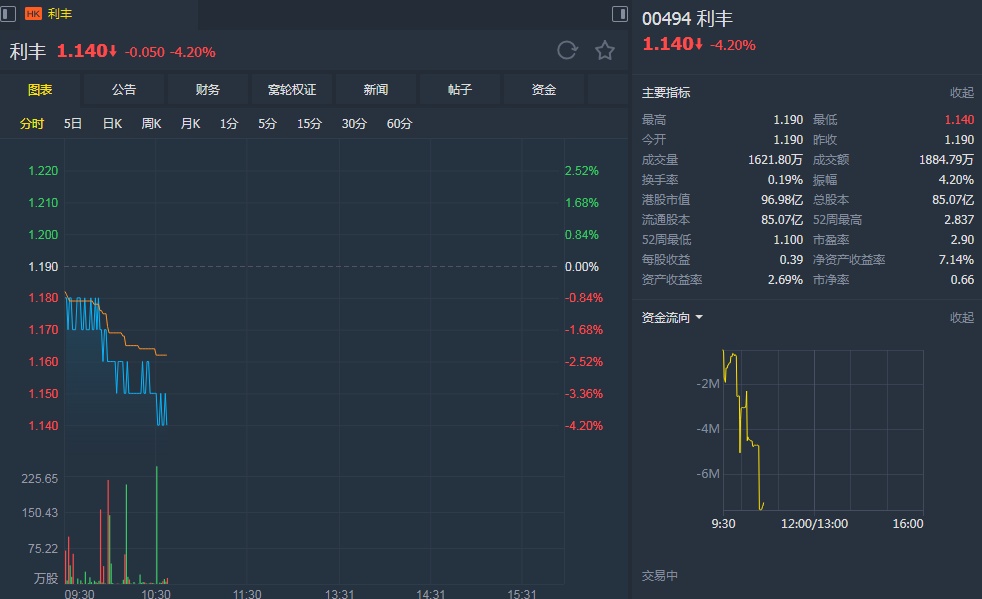Toggle the left sidebar panel icon
The width and height of the screenshot is (982, 599).
click(x=9, y=14)
